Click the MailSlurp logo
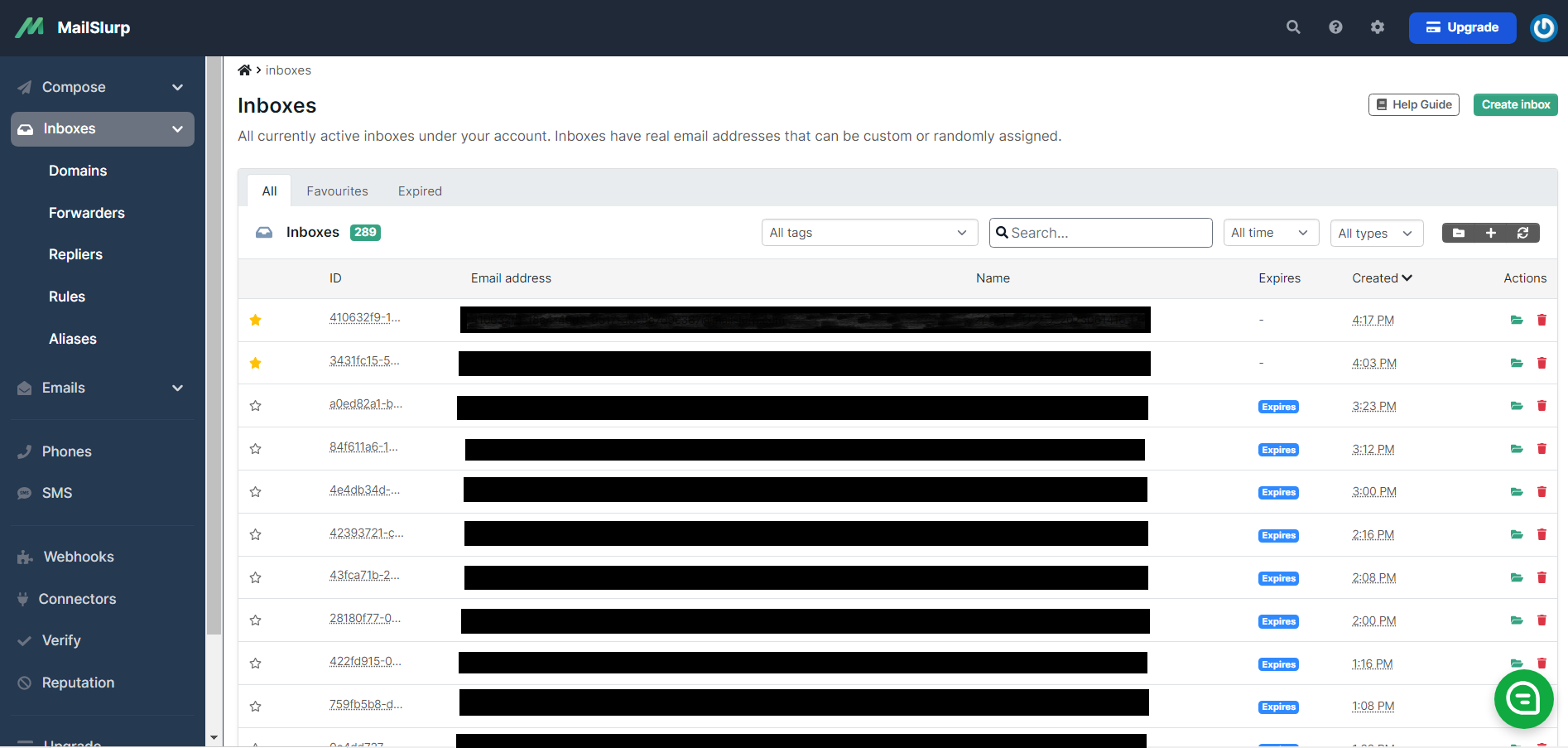This screenshot has height=748, width=1568. (x=73, y=27)
